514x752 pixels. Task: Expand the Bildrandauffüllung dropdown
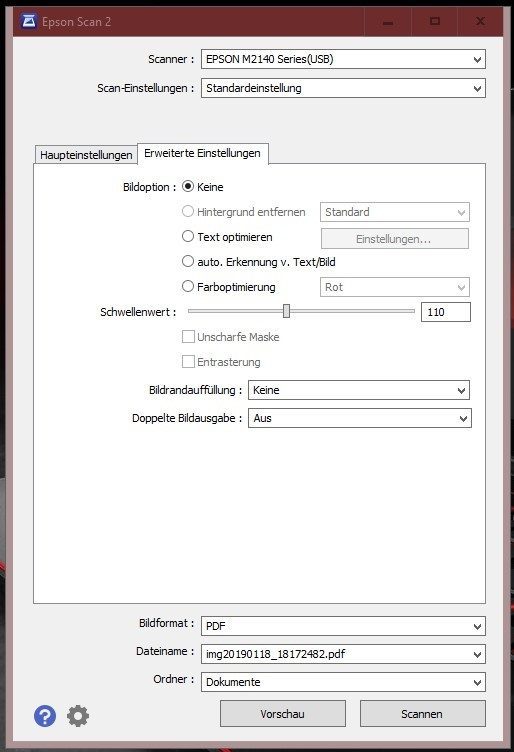click(359, 390)
